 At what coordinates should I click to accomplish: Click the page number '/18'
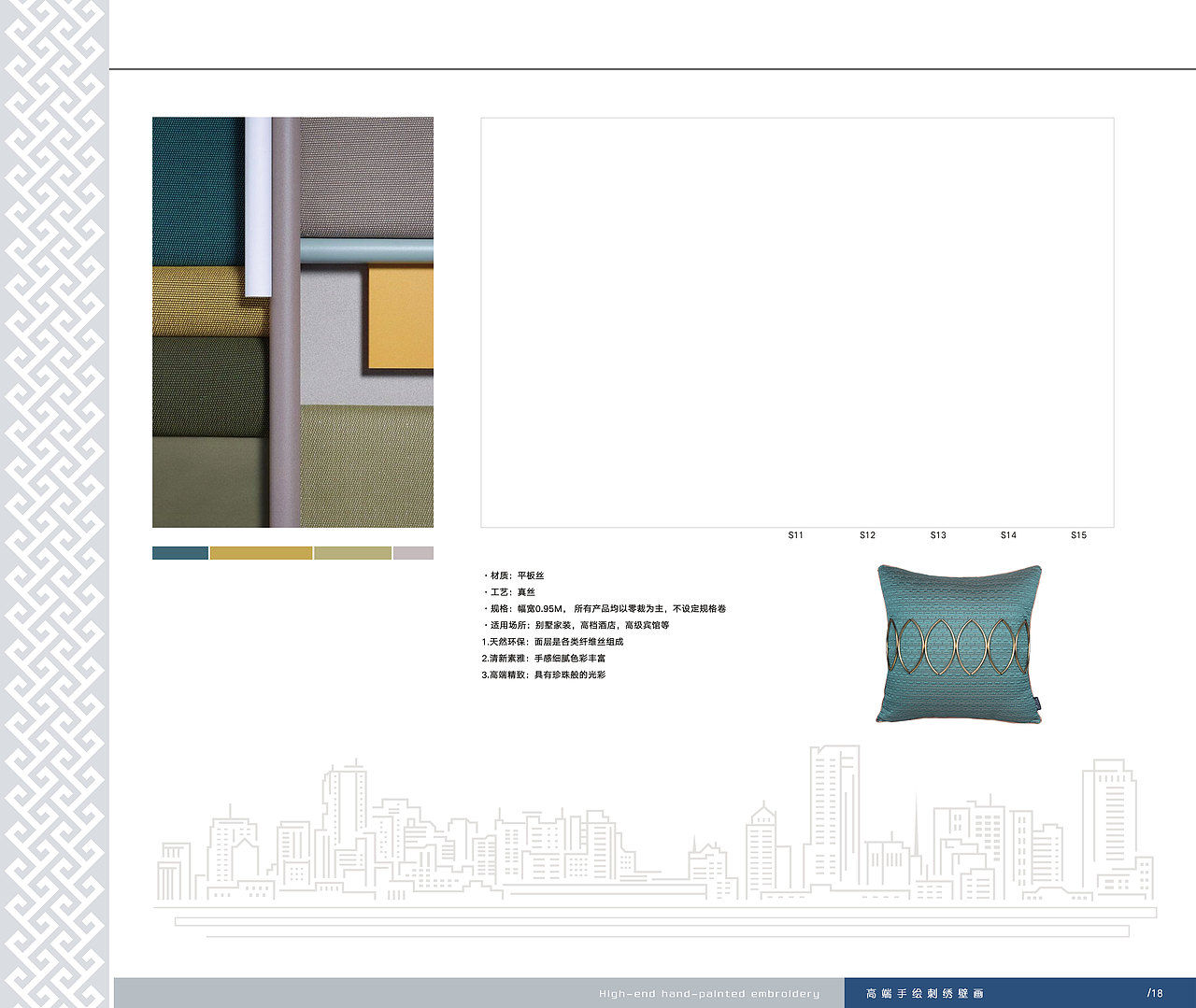tap(1155, 993)
